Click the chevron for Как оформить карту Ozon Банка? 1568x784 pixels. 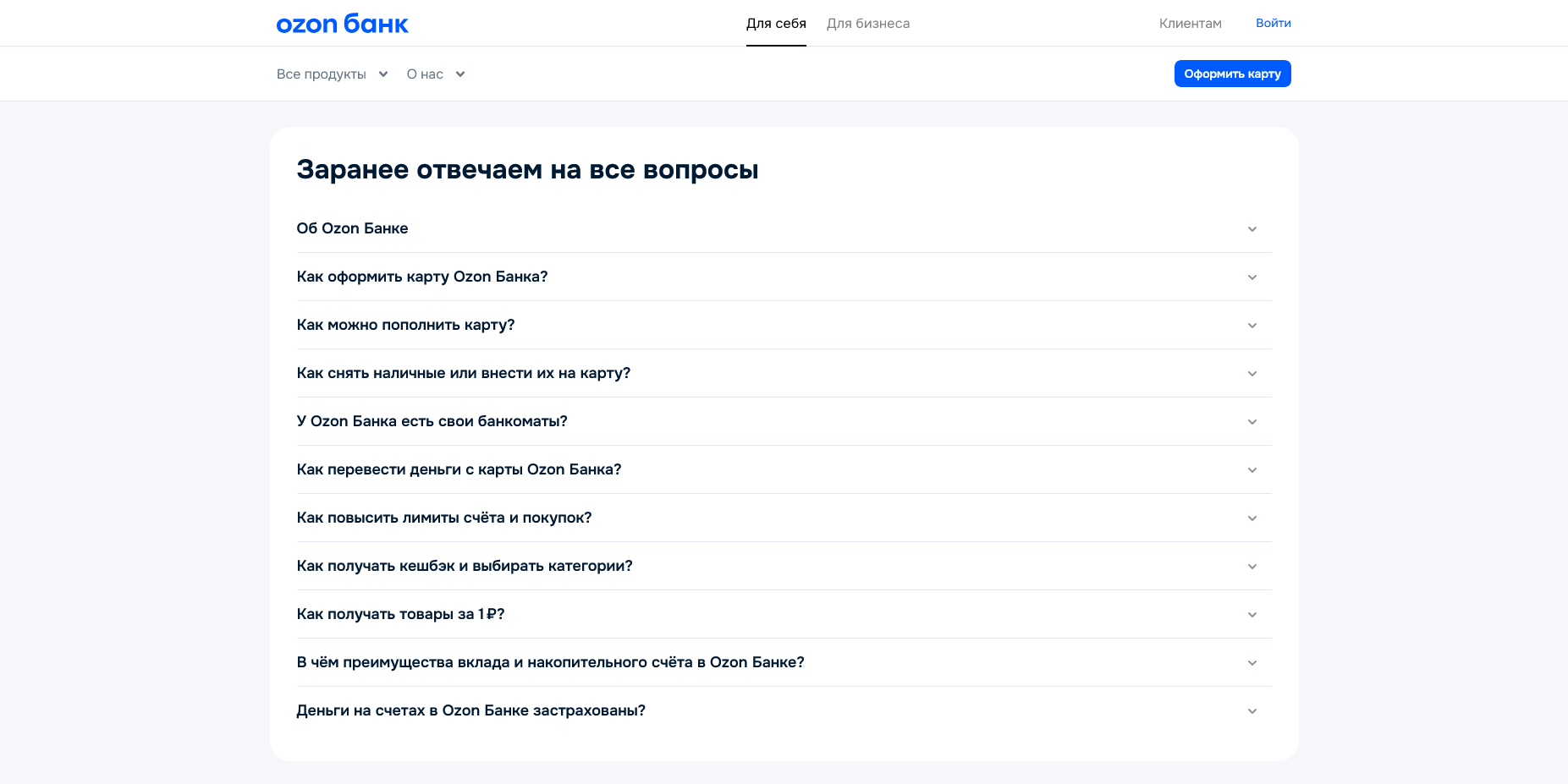tap(1252, 277)
